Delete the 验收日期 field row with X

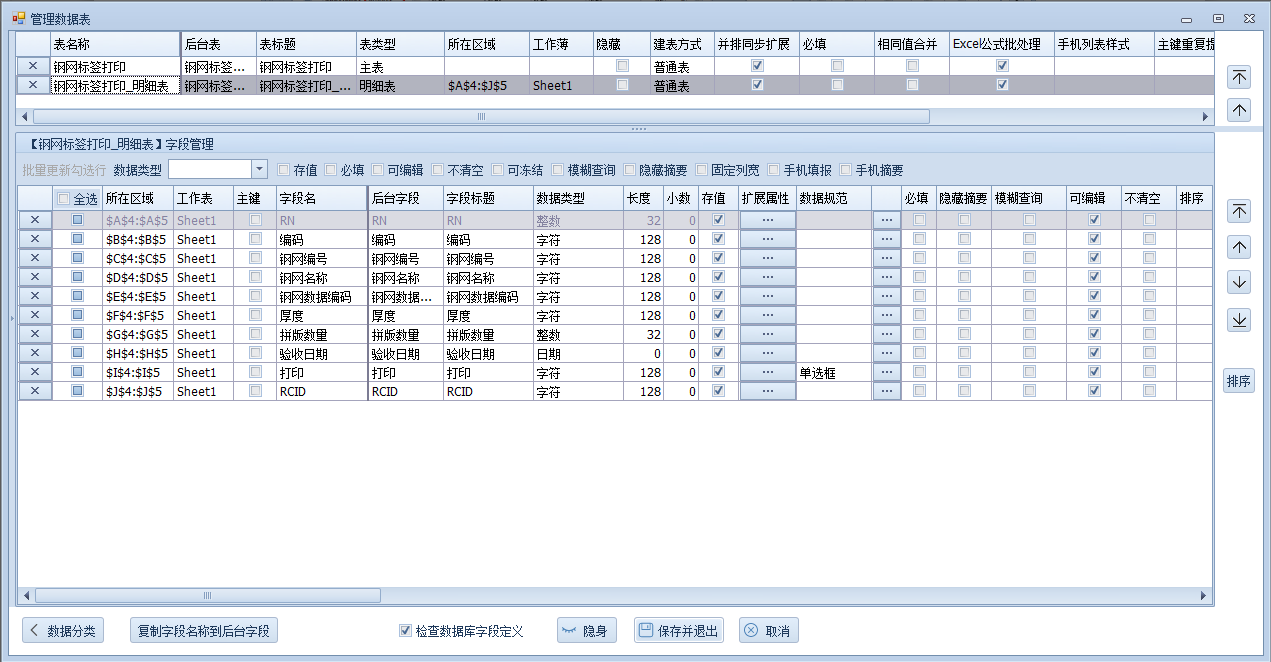click(35, 354)
